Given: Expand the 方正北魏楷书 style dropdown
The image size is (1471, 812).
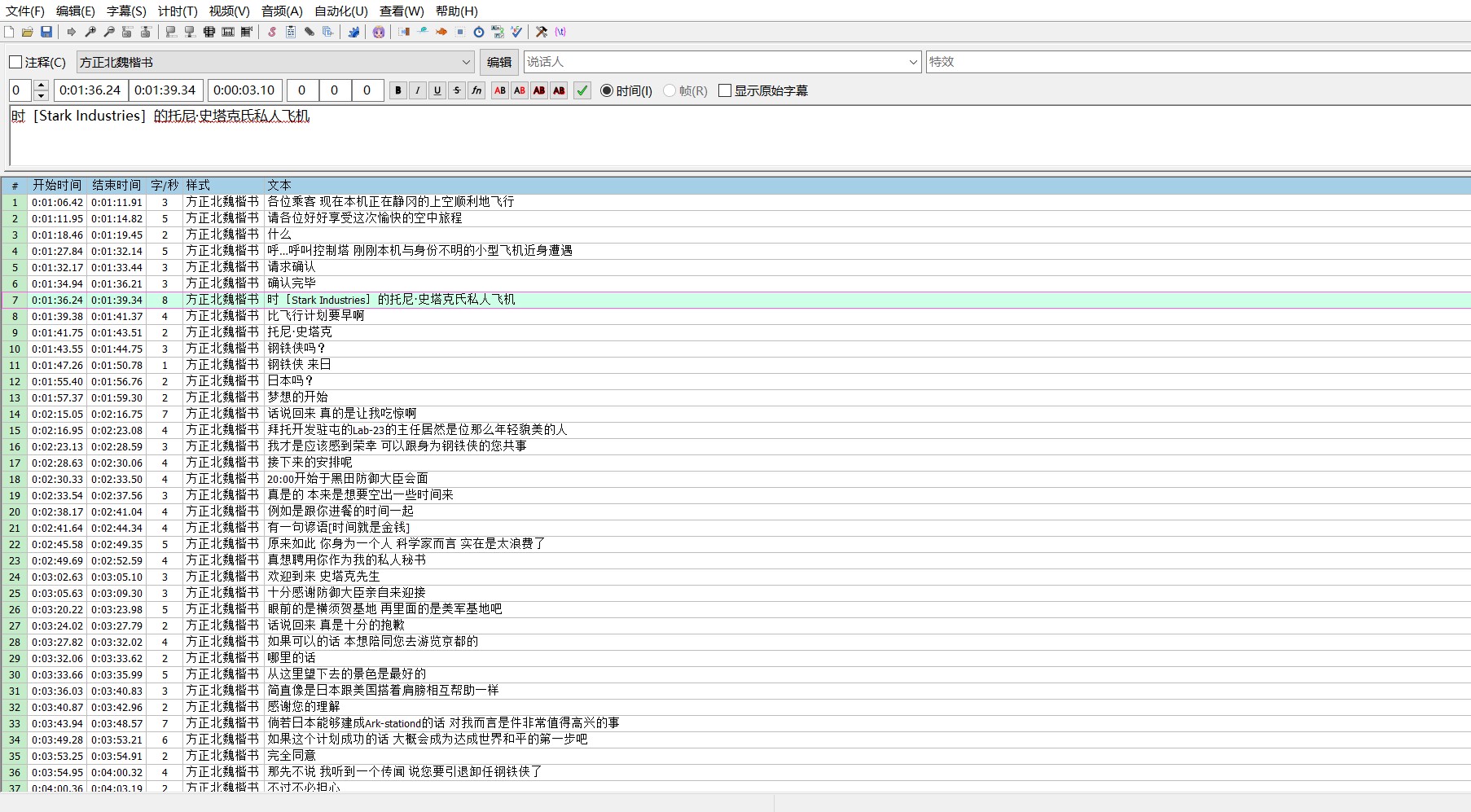Looking at the screenshot, I should pos(466,62).
